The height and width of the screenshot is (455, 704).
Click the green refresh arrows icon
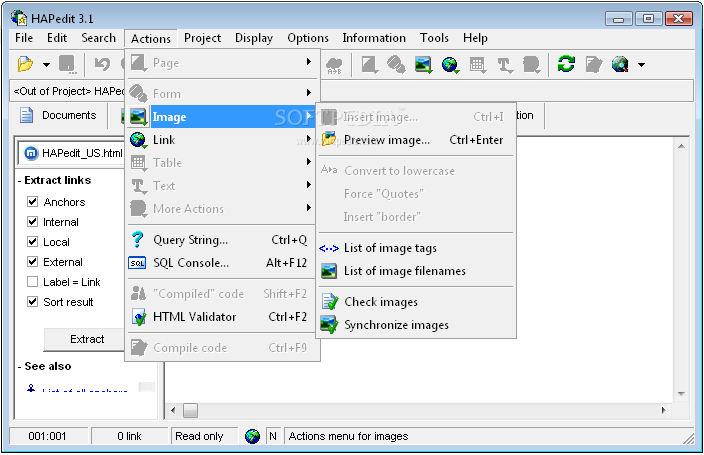tap(566, 64)
